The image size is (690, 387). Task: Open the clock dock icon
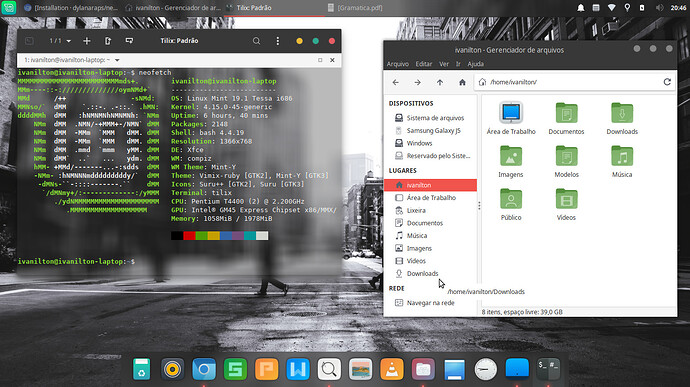(485, 369)
